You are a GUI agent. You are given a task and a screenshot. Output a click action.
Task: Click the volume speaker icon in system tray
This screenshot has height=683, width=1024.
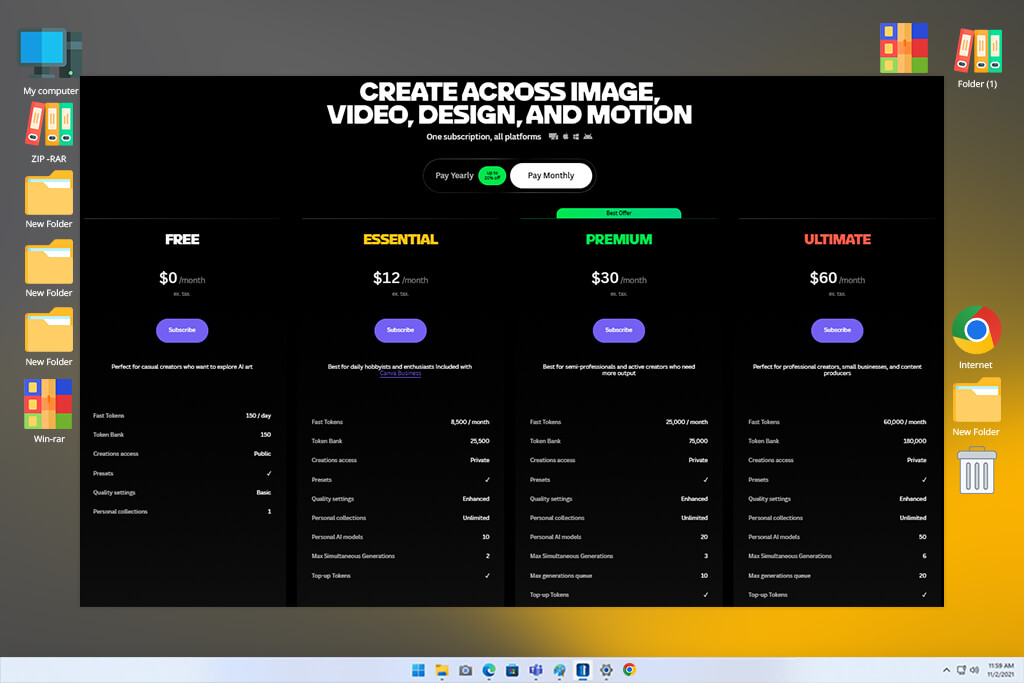coord(974,670)
